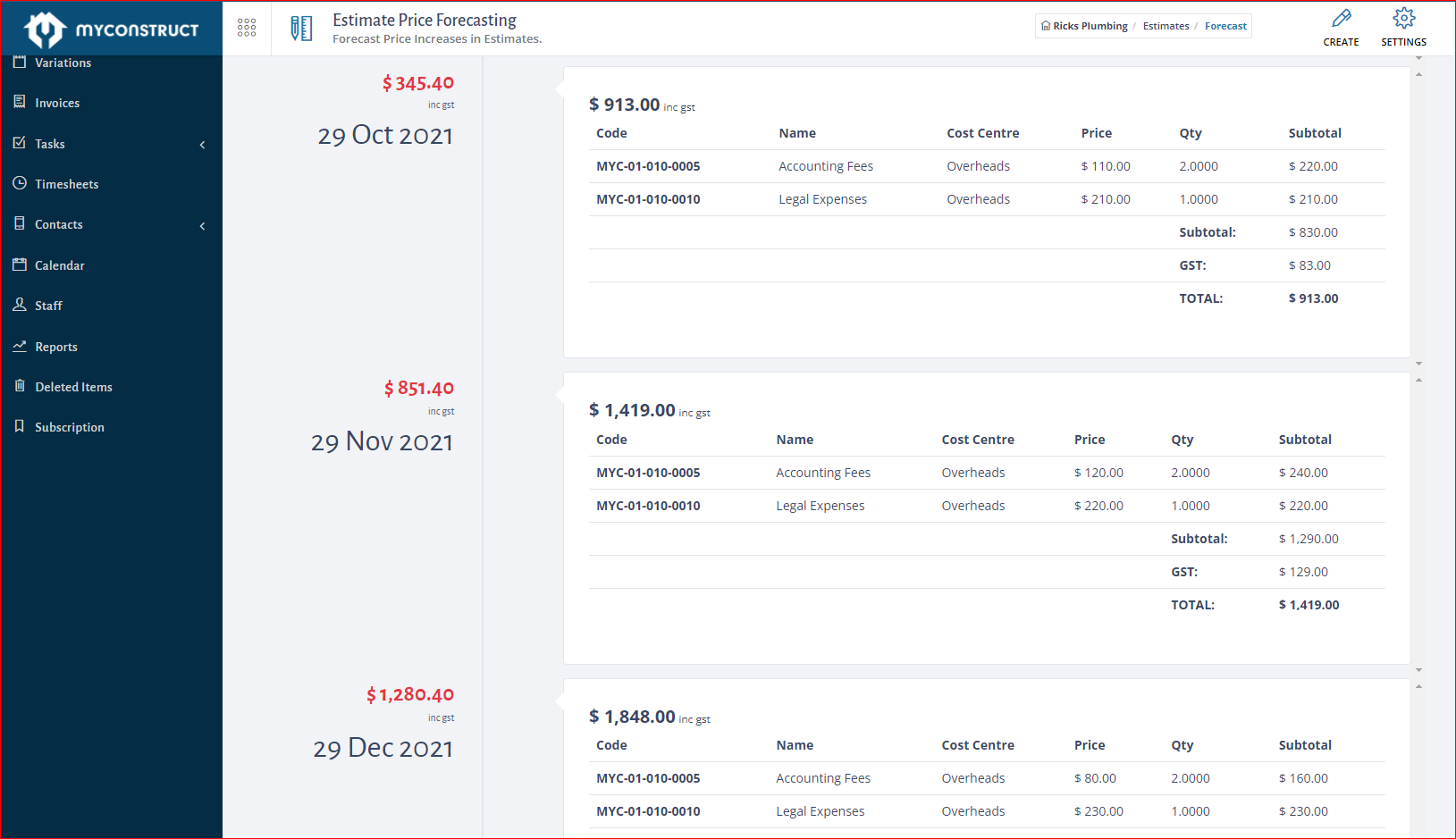Click the Calendar sidebar icon
This screenshot has width=1456, height=839.
(20, 264)
